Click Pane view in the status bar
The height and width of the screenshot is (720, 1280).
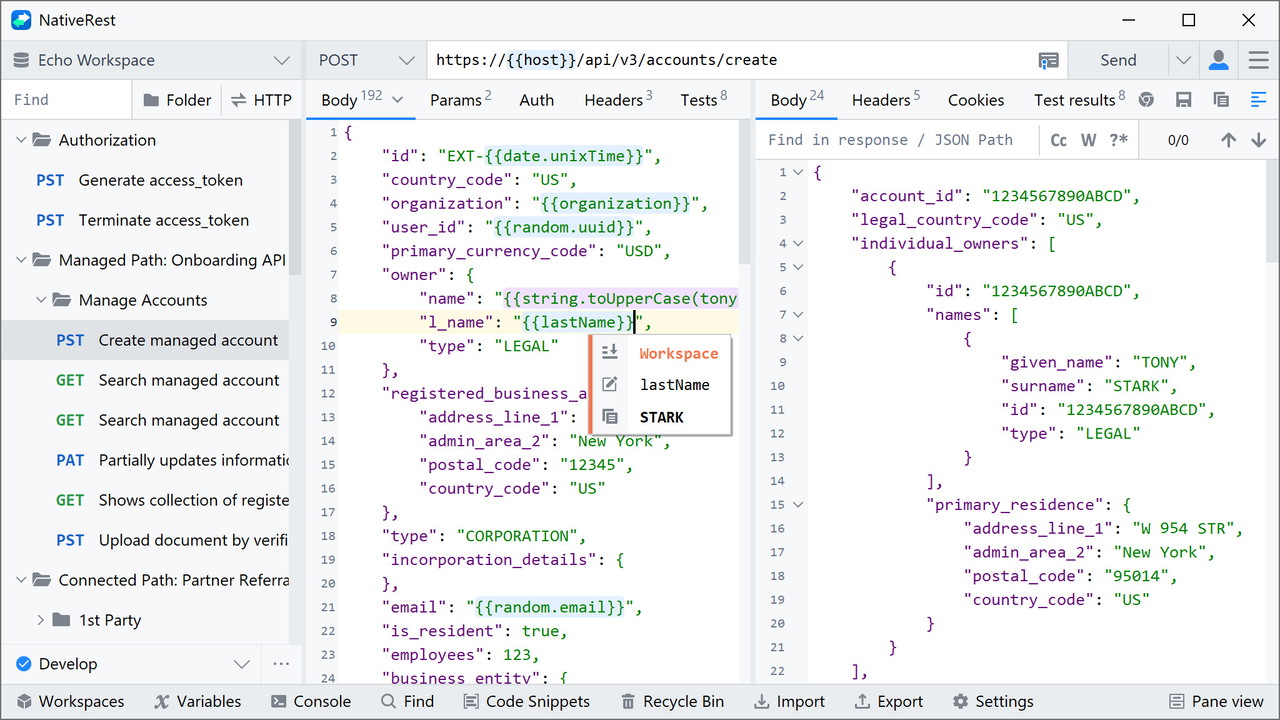pos(1216,701)
